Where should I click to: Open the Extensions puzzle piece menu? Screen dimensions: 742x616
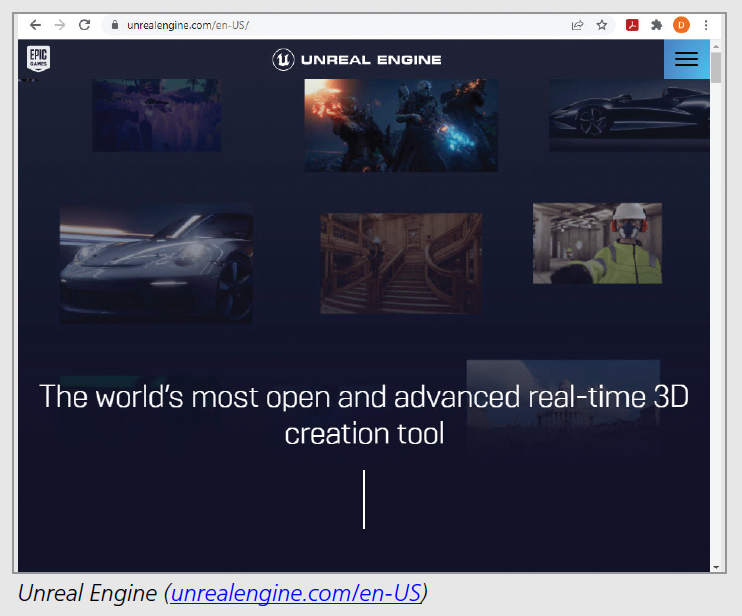pos(656,25)
